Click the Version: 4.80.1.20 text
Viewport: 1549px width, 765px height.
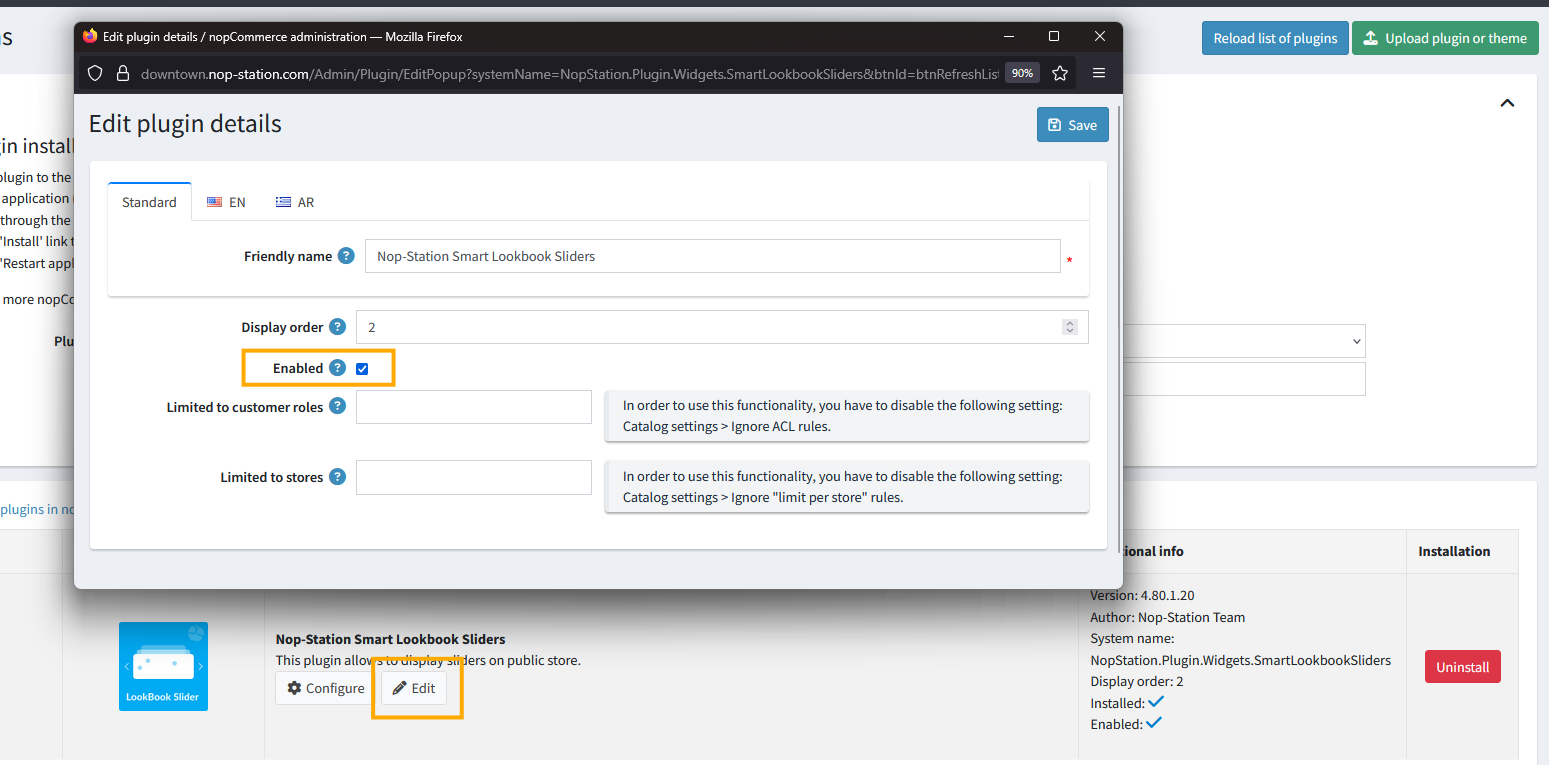[x=1142, y=595]
